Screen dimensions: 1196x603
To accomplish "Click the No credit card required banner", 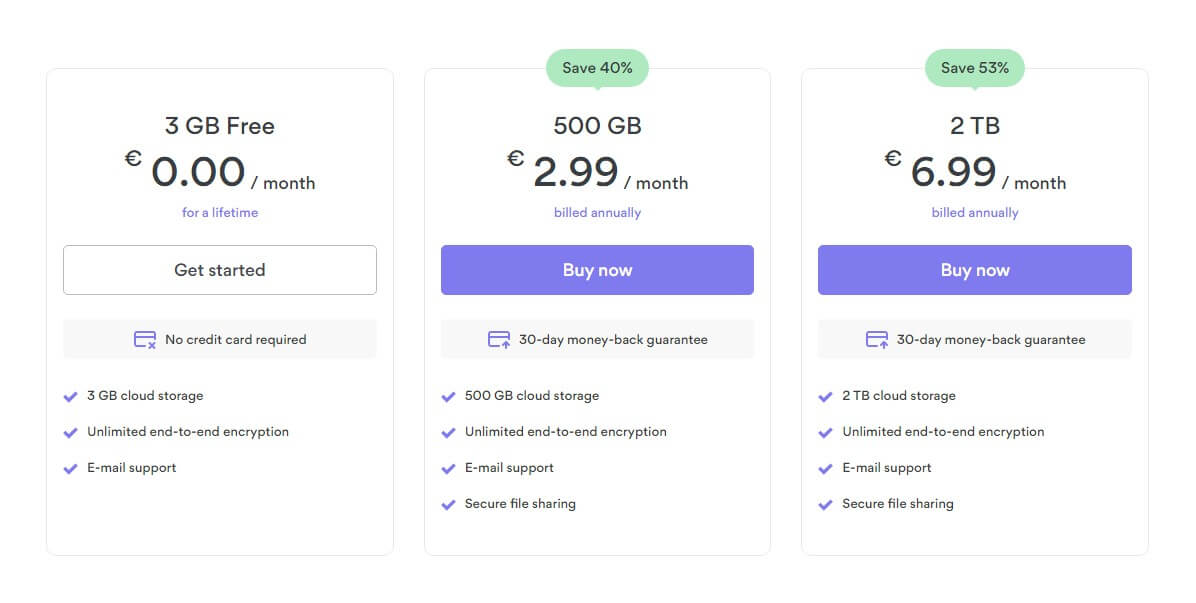I will point(220,339).
